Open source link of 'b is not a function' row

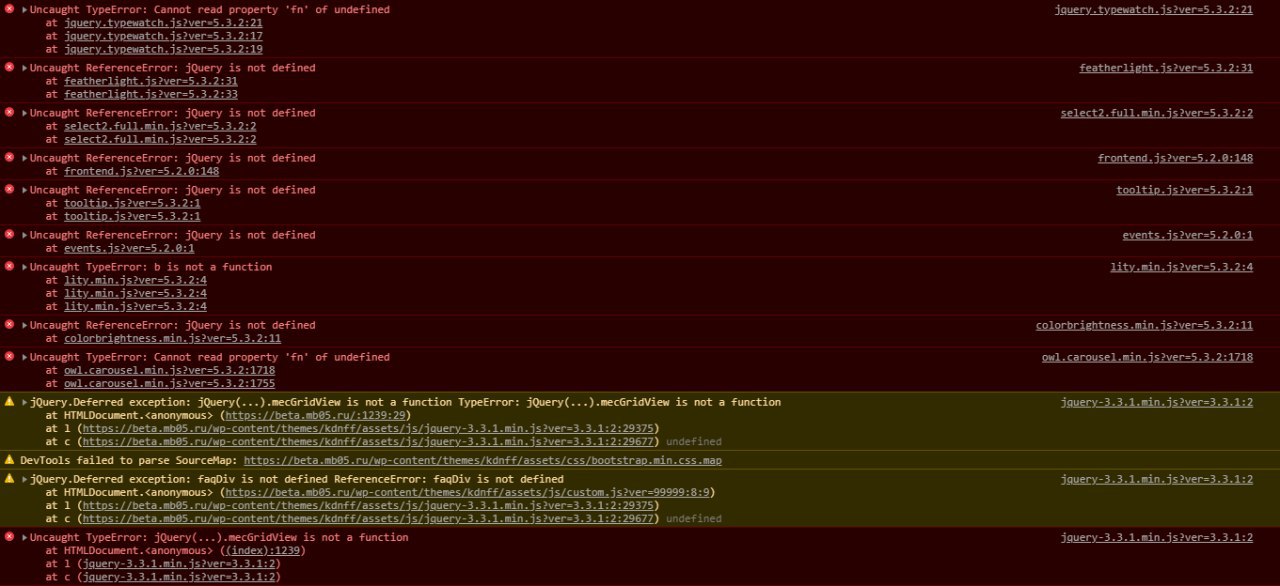tap(1181, 267)
